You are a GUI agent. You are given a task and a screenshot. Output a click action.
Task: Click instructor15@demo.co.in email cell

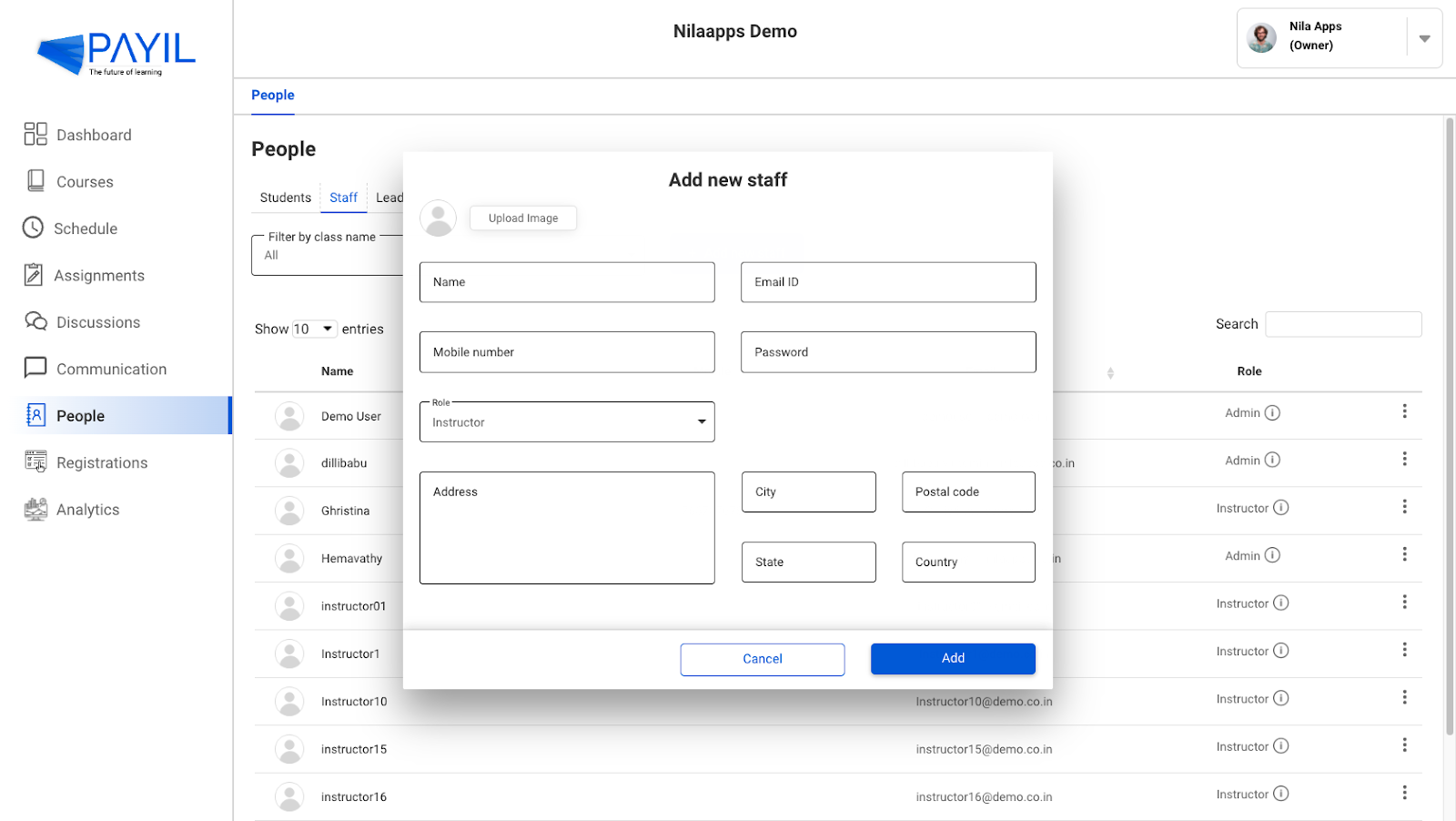pyautogui.click(x=984, y=749)
